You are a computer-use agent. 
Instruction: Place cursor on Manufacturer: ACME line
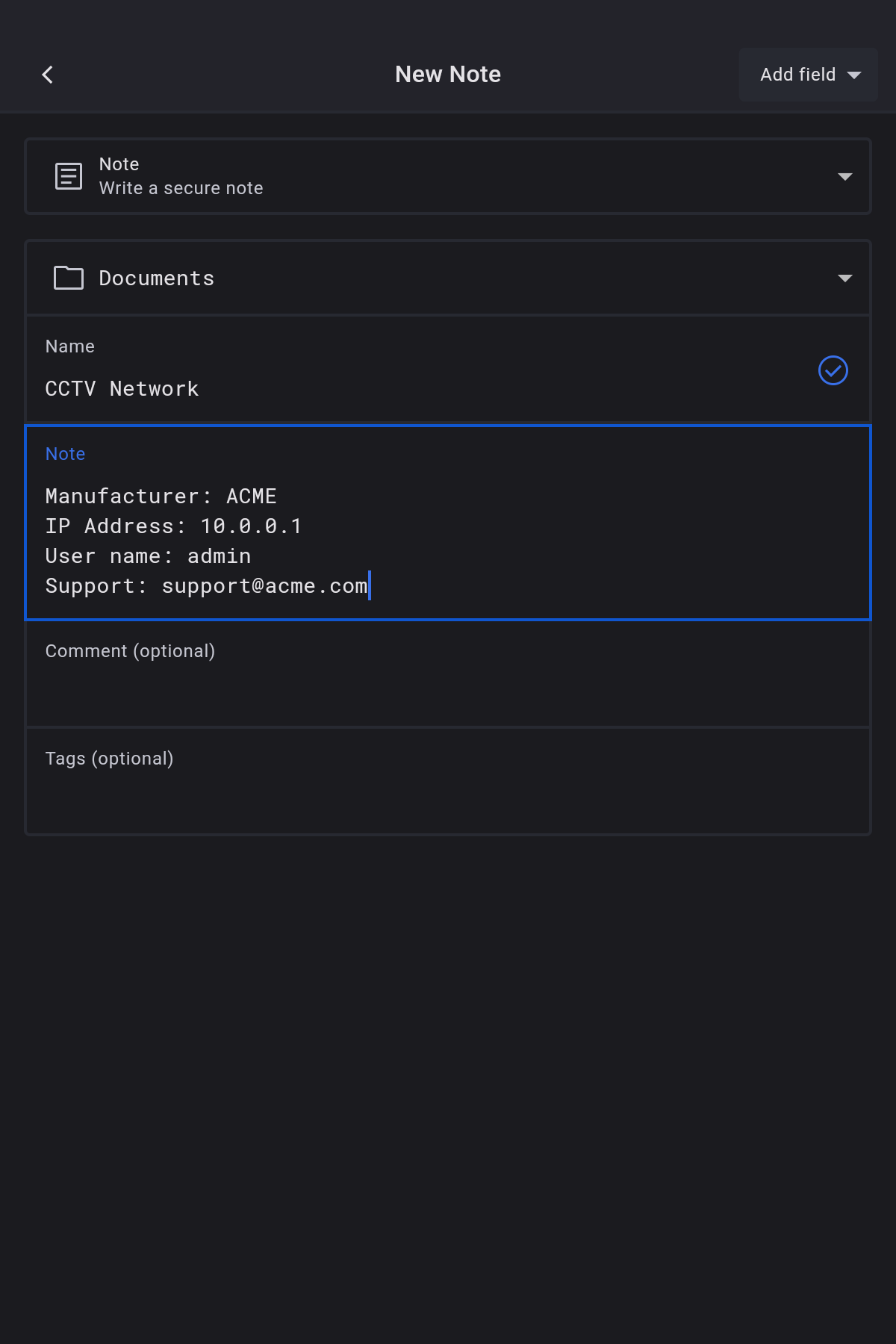click(x=161, y=497)
